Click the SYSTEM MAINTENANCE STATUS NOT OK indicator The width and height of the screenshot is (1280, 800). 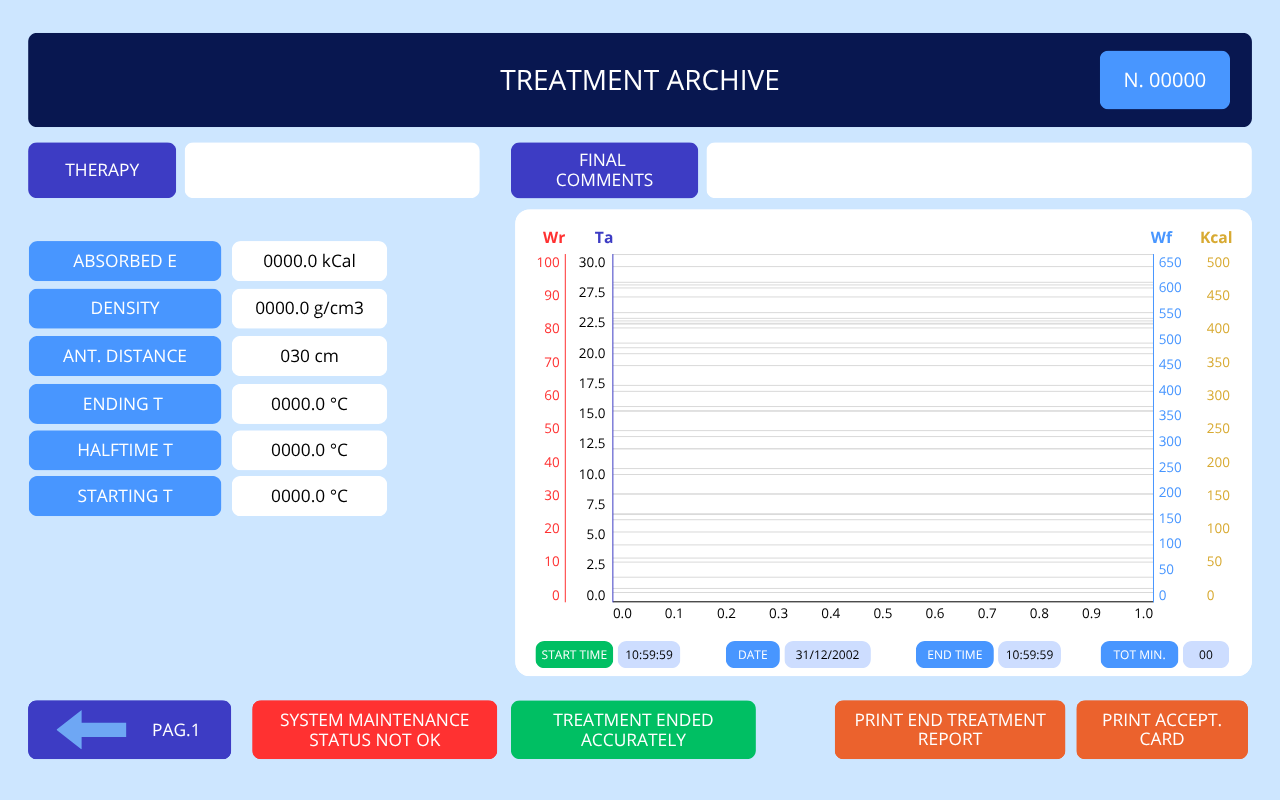(374, 730)
